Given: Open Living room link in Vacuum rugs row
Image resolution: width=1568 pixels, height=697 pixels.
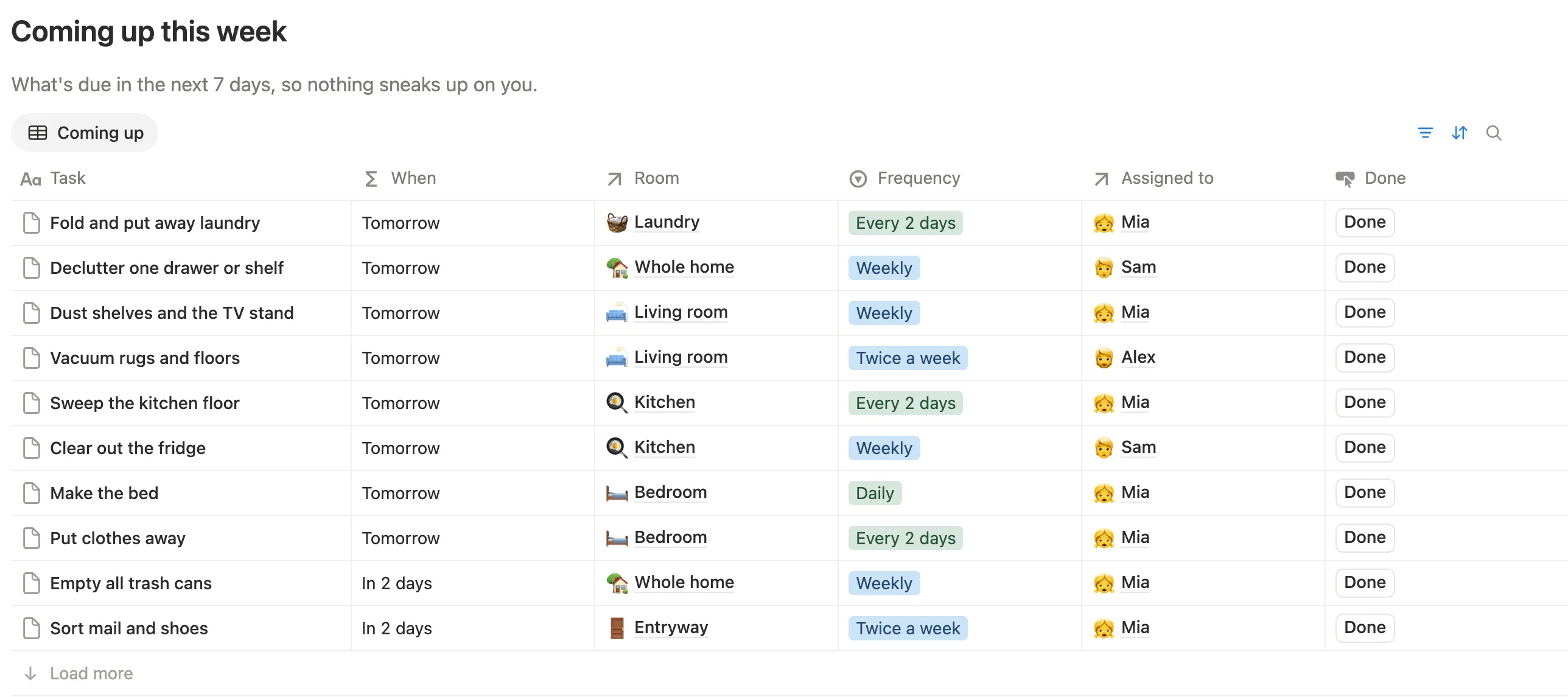Looking at the screenshot, I should point(681,357).
